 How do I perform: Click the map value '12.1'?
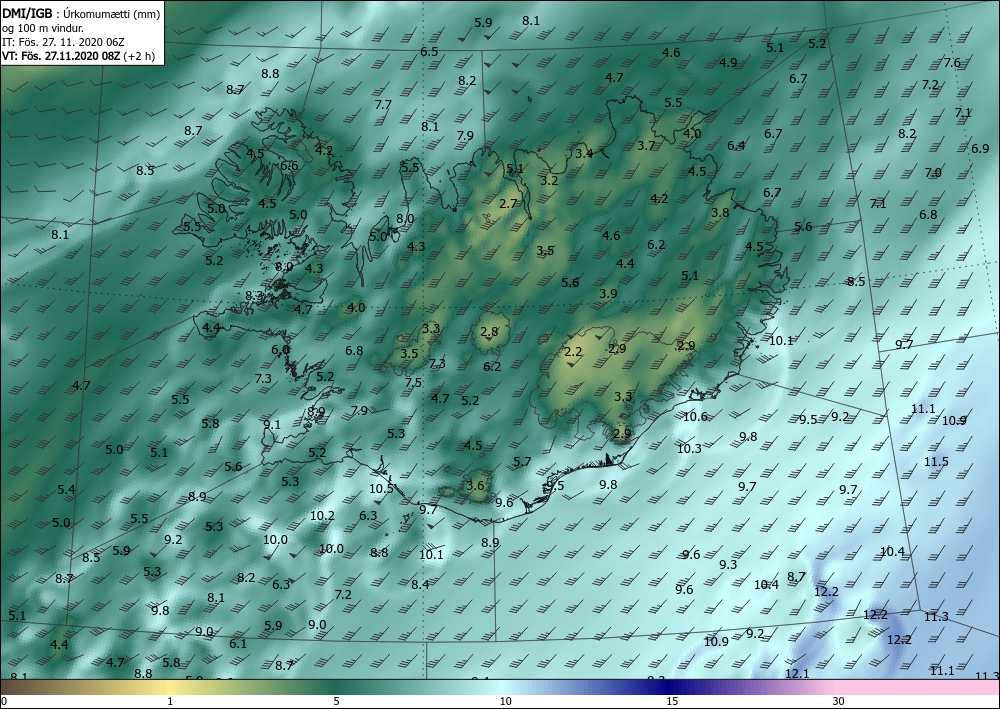[797, 673]
